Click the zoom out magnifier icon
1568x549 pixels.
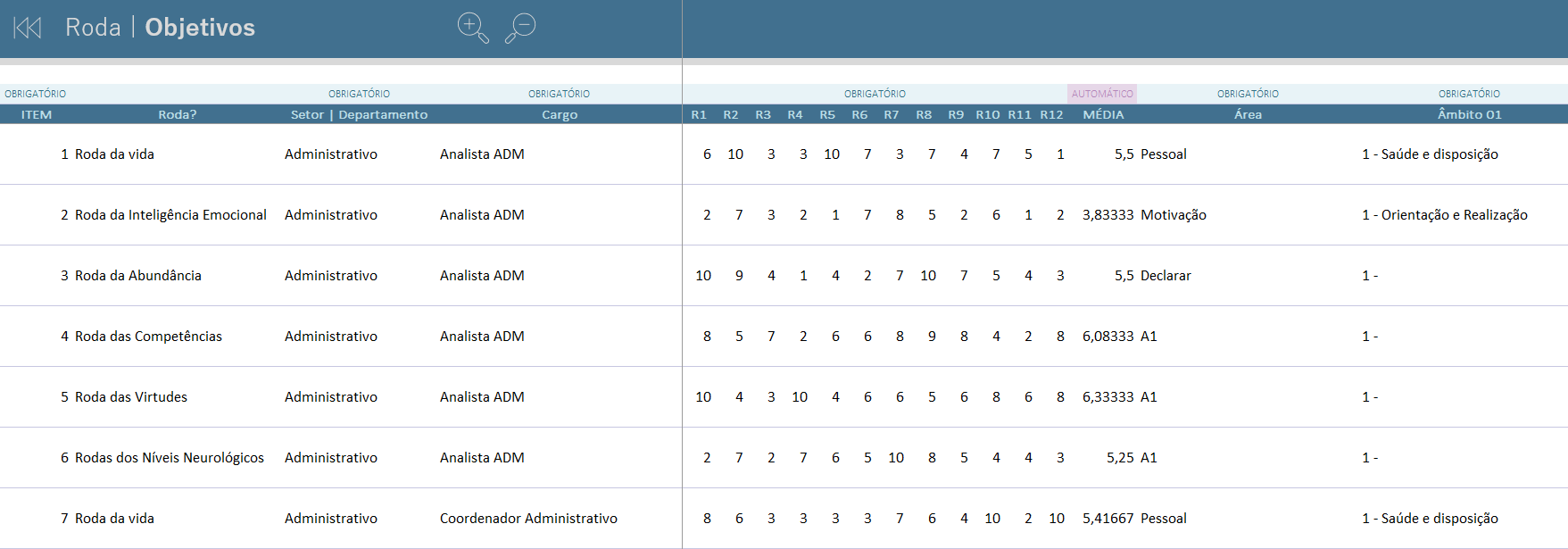[520, 27]
